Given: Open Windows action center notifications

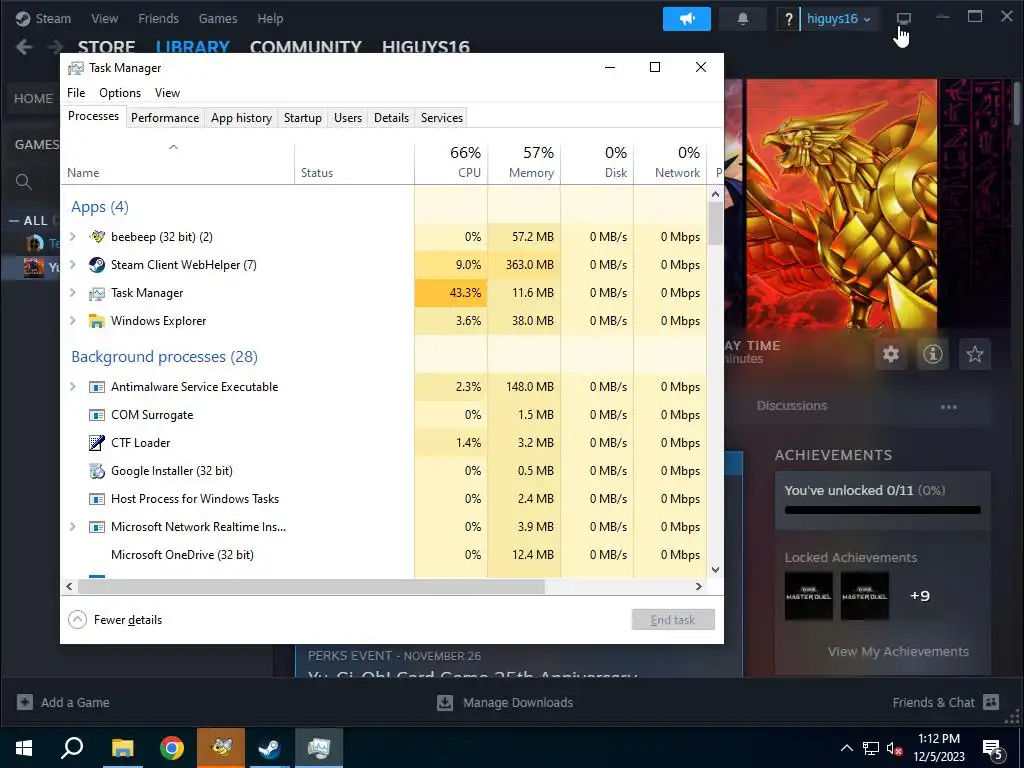Looking at the screenshot, I should point(993,749).
